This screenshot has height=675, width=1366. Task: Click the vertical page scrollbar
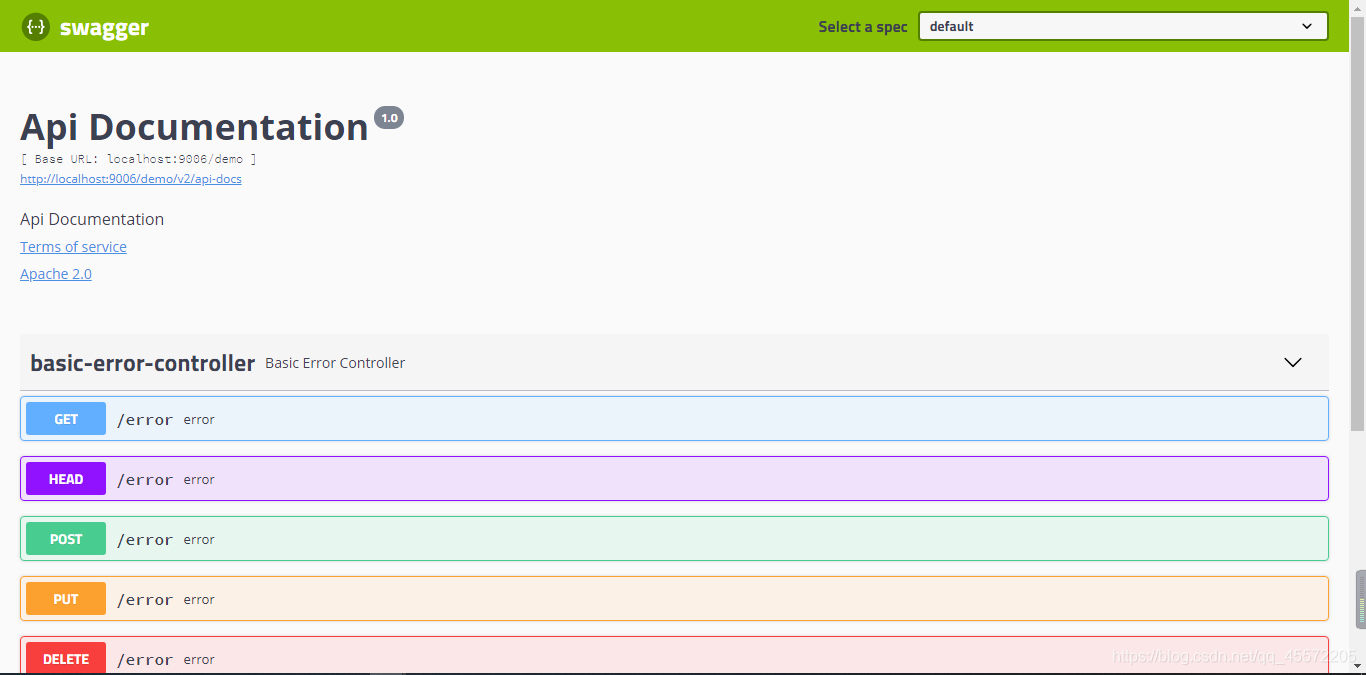[1358, 600]
